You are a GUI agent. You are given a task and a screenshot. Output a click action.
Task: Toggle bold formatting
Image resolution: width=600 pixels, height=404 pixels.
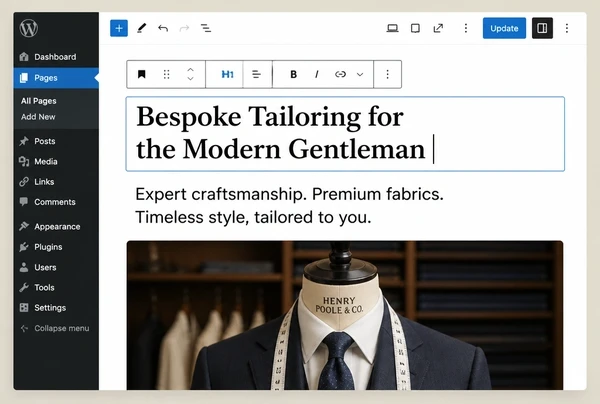click(293, 74)
